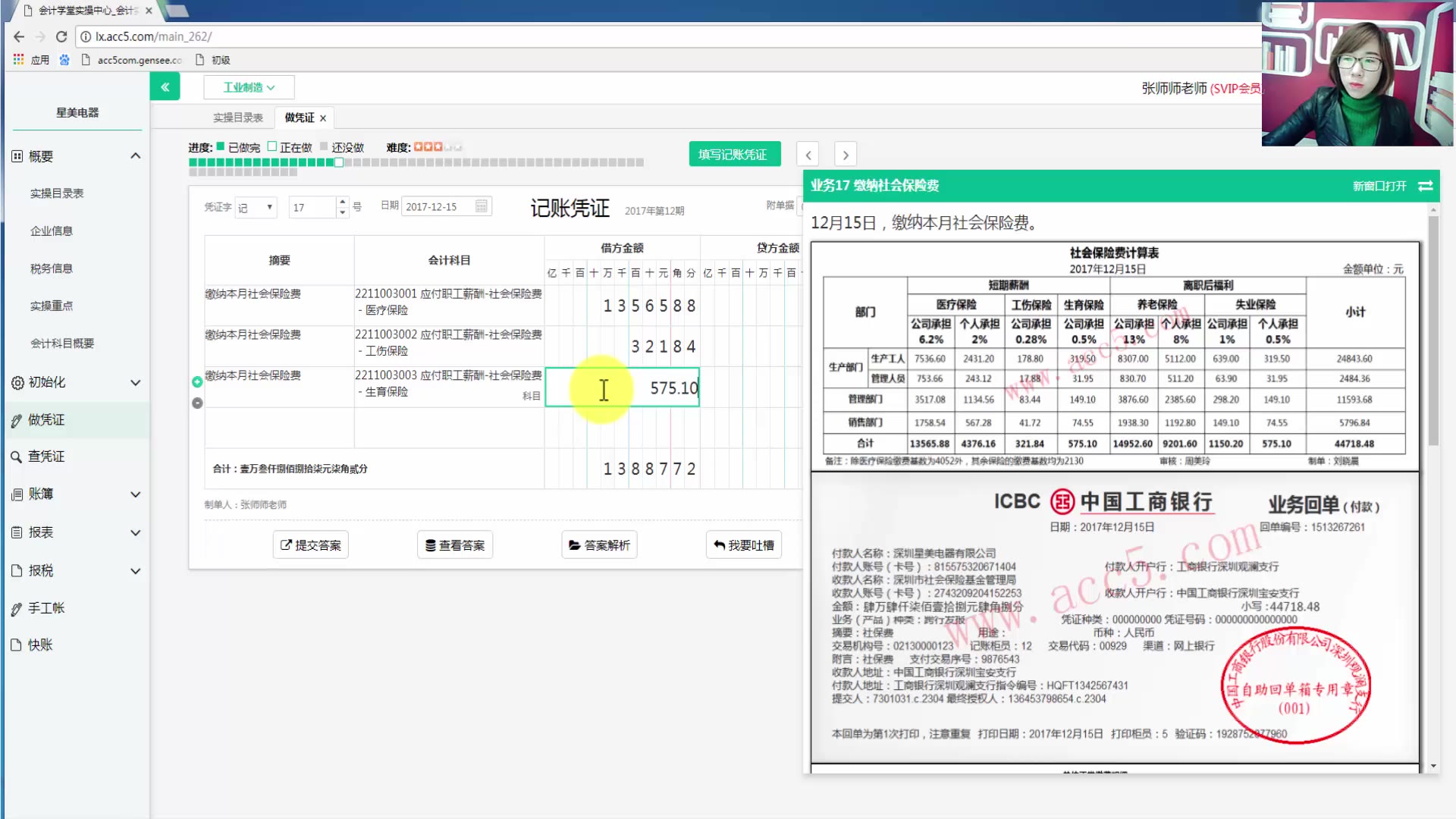Click the 提交答案 button
The height and width of the screenshot is (819, 1456).
310,545
